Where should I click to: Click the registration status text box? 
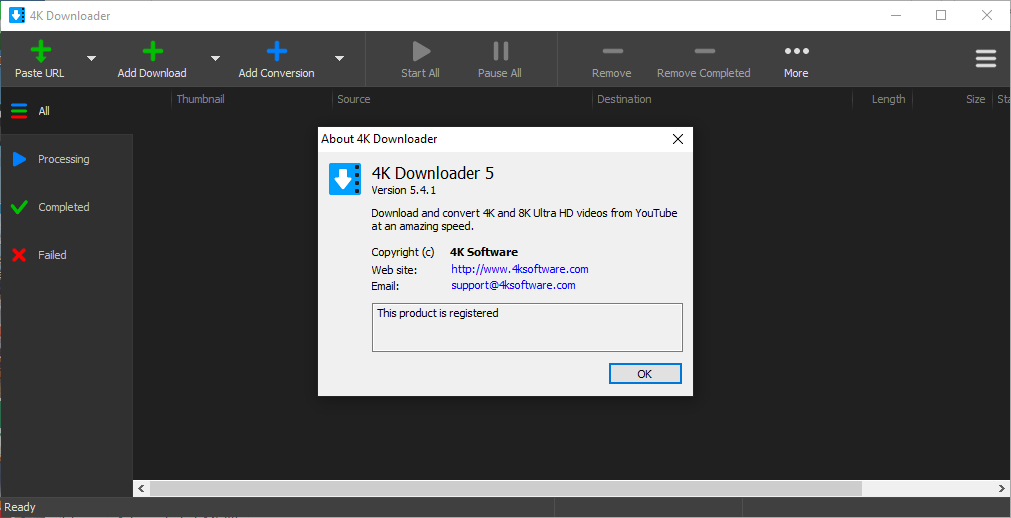click(x=527, y=327)
